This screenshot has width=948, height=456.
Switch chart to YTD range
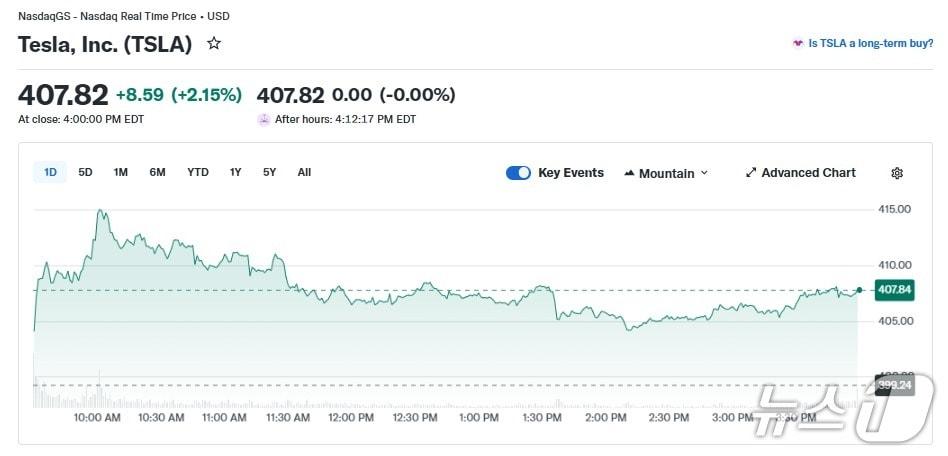198,172
